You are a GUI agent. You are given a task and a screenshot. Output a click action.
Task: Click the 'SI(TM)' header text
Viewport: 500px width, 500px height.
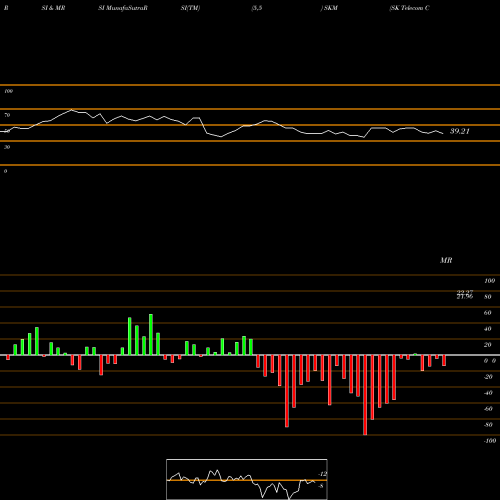pos(190,8)
